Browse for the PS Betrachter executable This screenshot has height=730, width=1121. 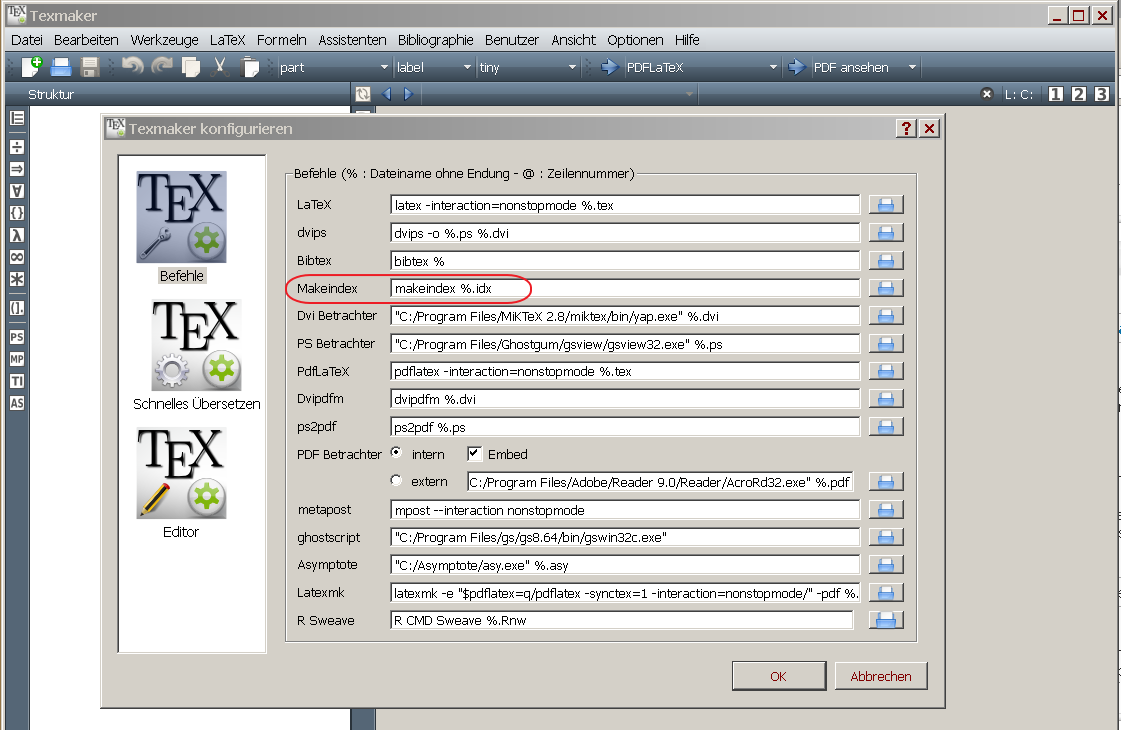886,344
